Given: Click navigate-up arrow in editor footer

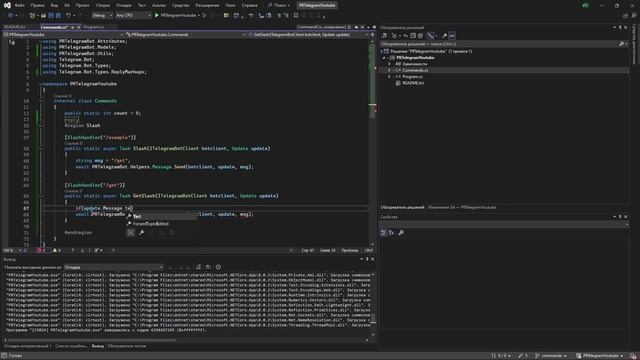Looking at the screenshot, I should coord(73,250).
